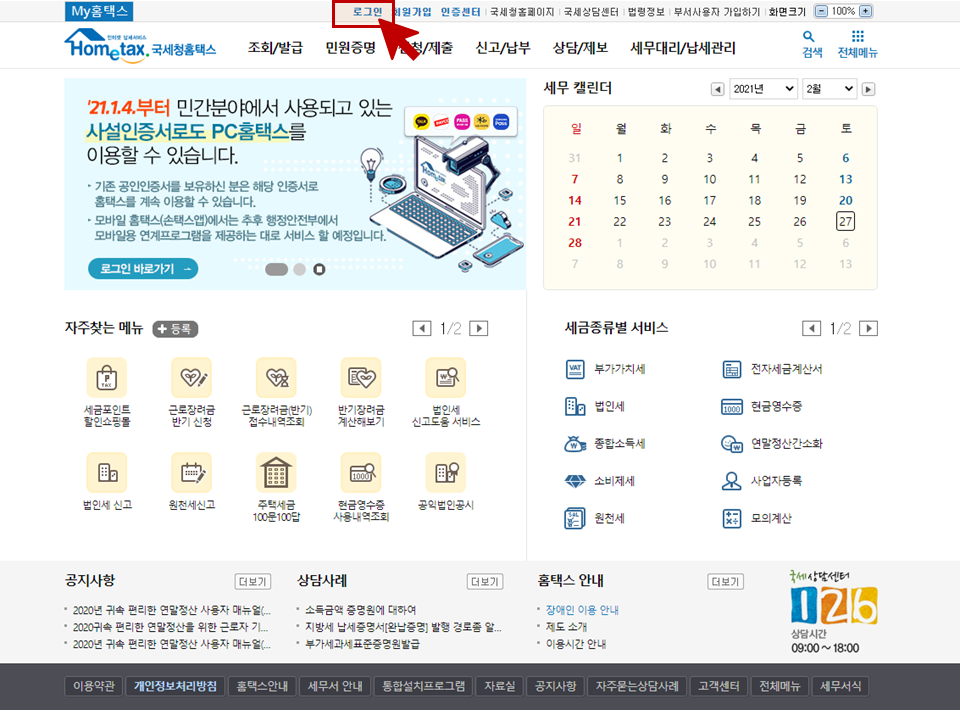Click the 회원가입 link

click(x=412, y=12)
